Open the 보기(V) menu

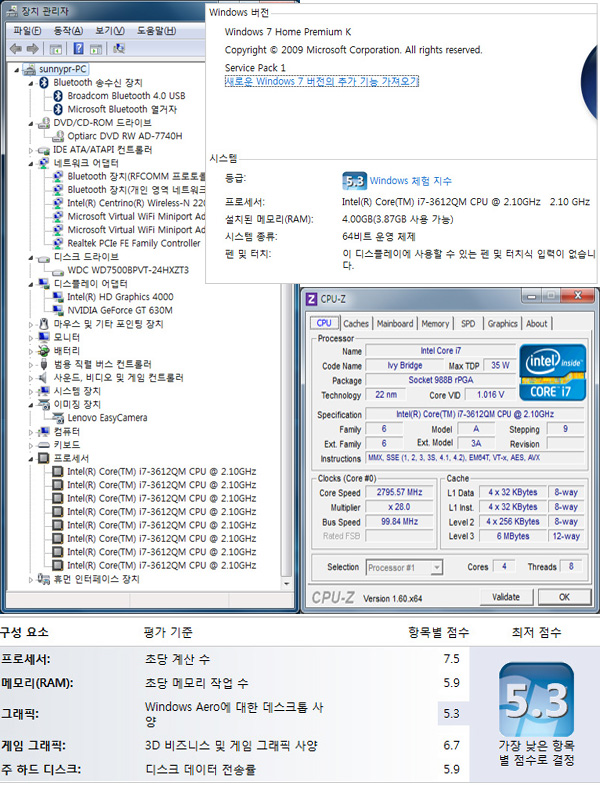coord(109,30)
